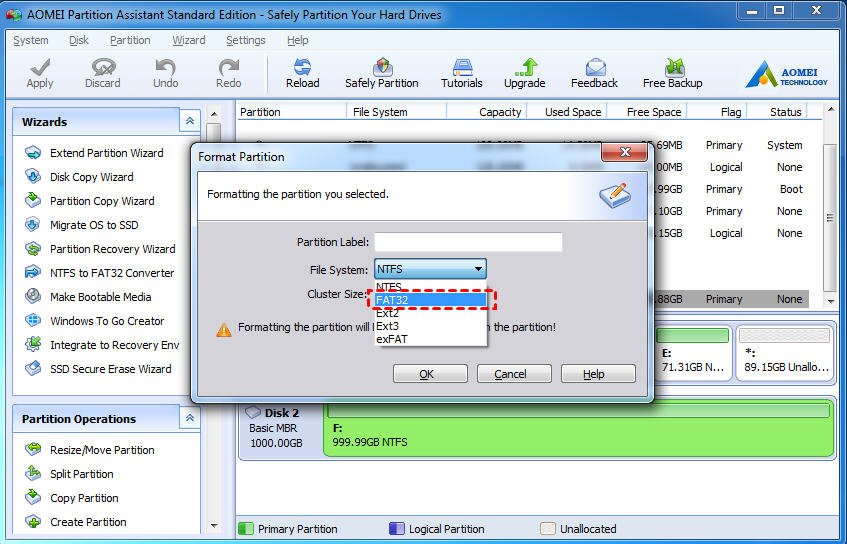The height and width of the screenshot is (544, 847).
Task: Click partition list scrollbar down arrow
Action: (831, 301)
